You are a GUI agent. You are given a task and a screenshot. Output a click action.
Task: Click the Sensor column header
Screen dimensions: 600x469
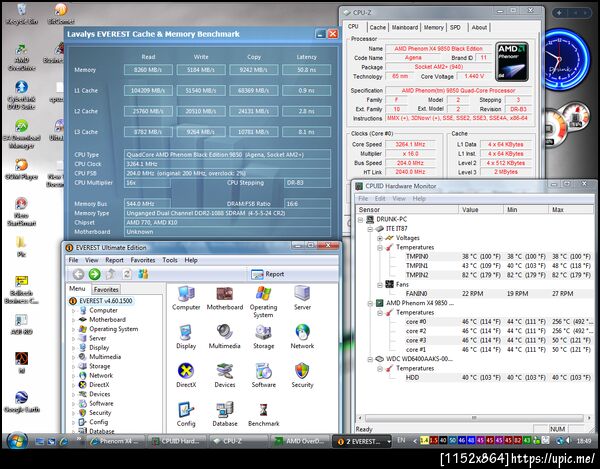pos(407,210)
